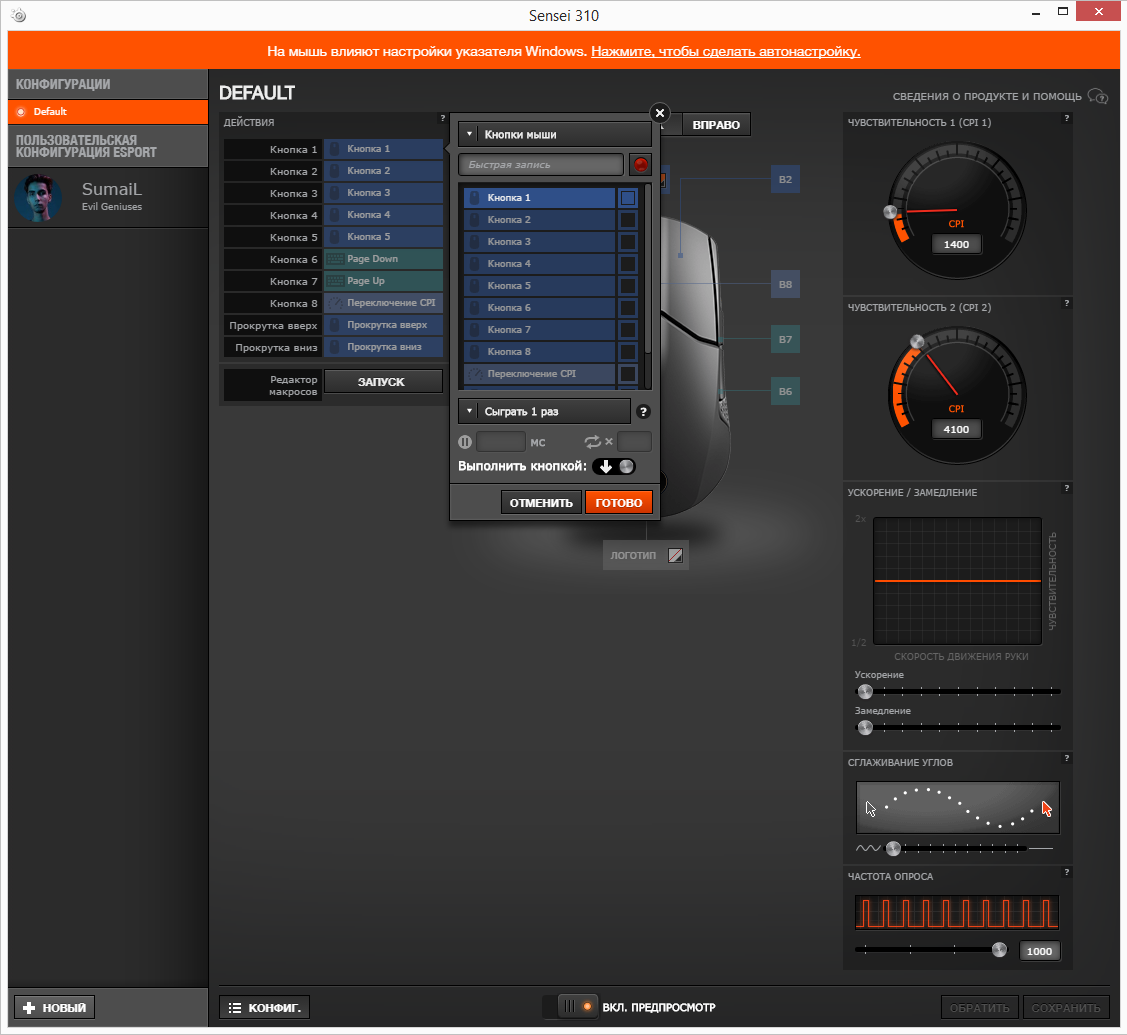Click polling rate slider handle near 1000
The image size is (1127, 1035).
pyautogui.click(x=999, y=949)
